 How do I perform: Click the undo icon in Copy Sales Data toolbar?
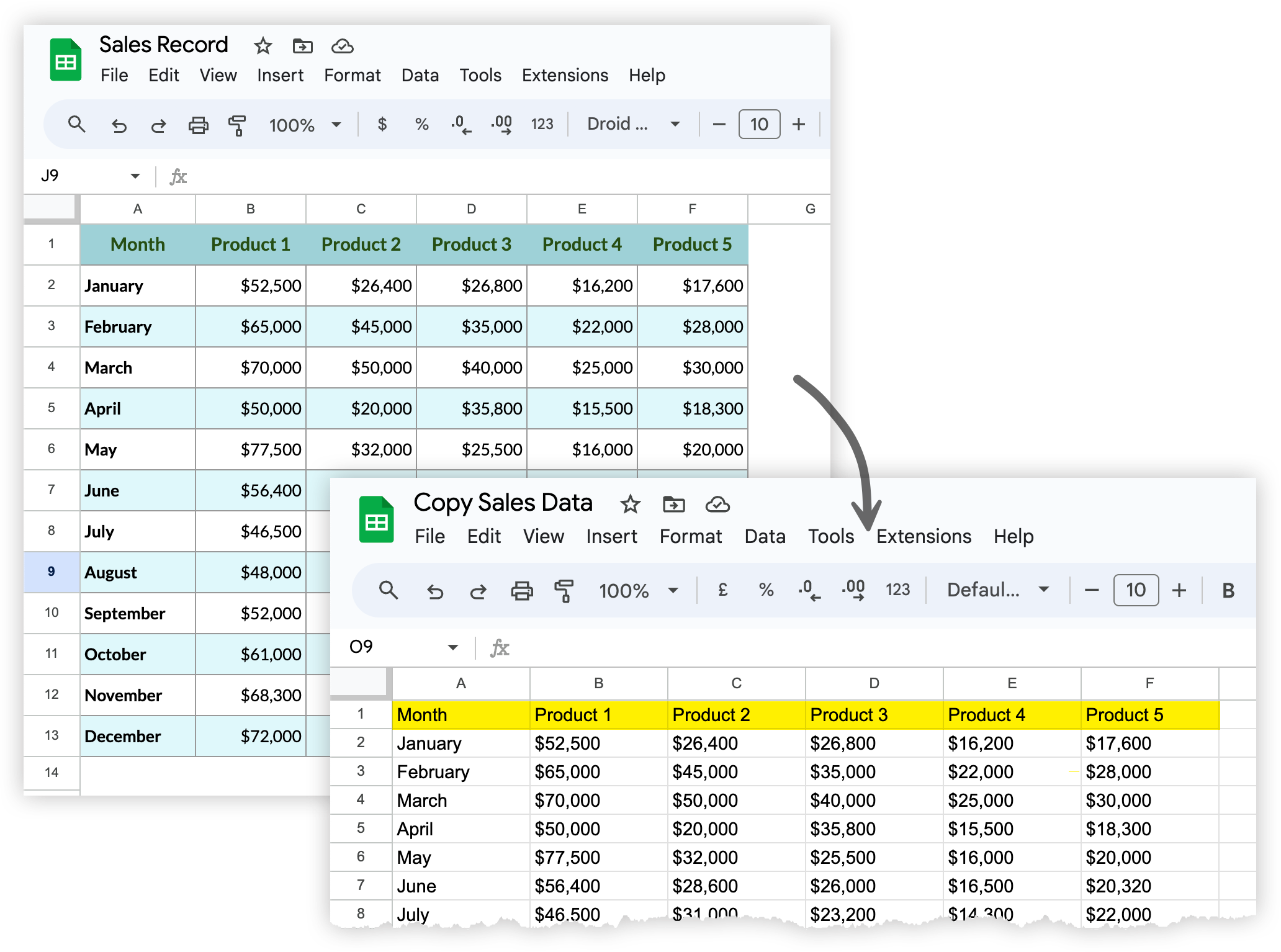tap(435, 590)
